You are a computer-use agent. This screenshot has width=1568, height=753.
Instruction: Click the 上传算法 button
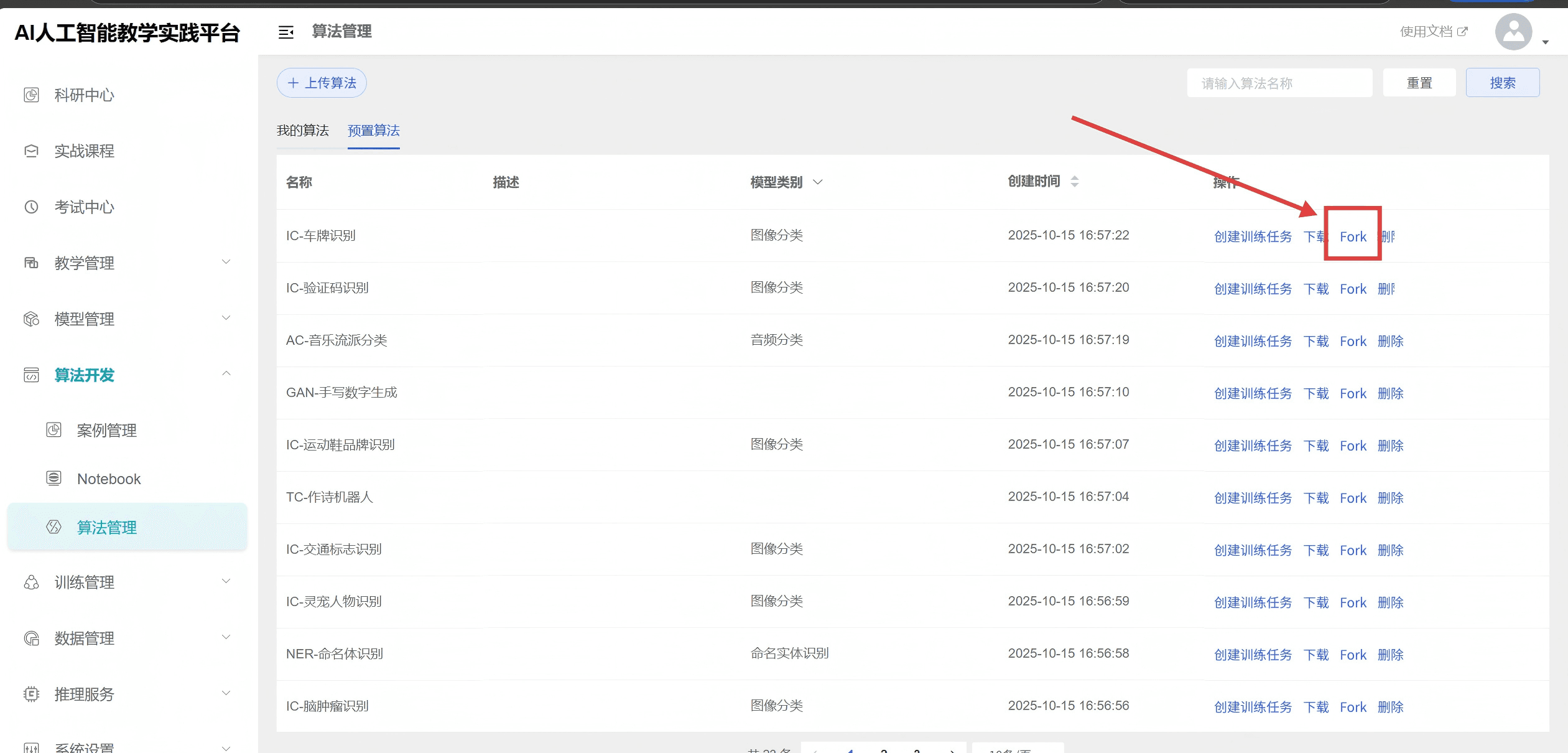pyautogui.click(x=322, y=83)
